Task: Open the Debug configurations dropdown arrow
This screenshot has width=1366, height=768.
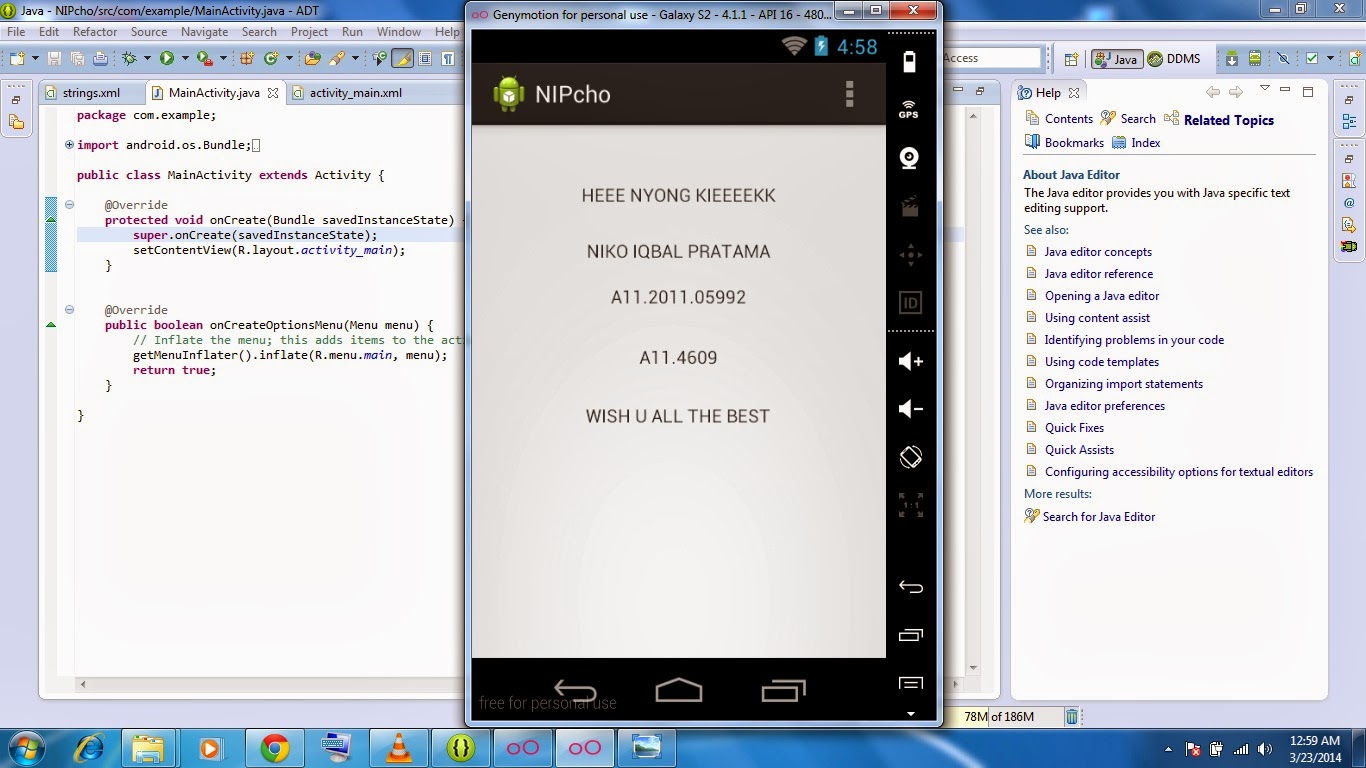Action: click(147, 58)
